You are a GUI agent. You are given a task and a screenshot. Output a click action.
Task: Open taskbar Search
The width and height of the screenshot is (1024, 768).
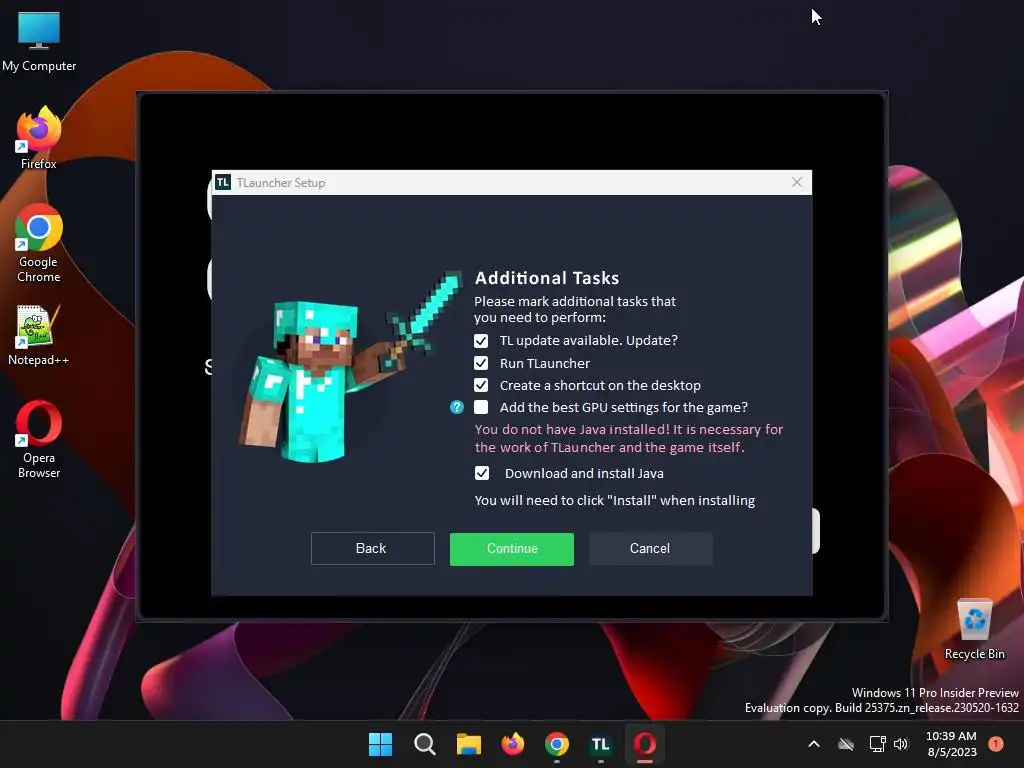424,744
